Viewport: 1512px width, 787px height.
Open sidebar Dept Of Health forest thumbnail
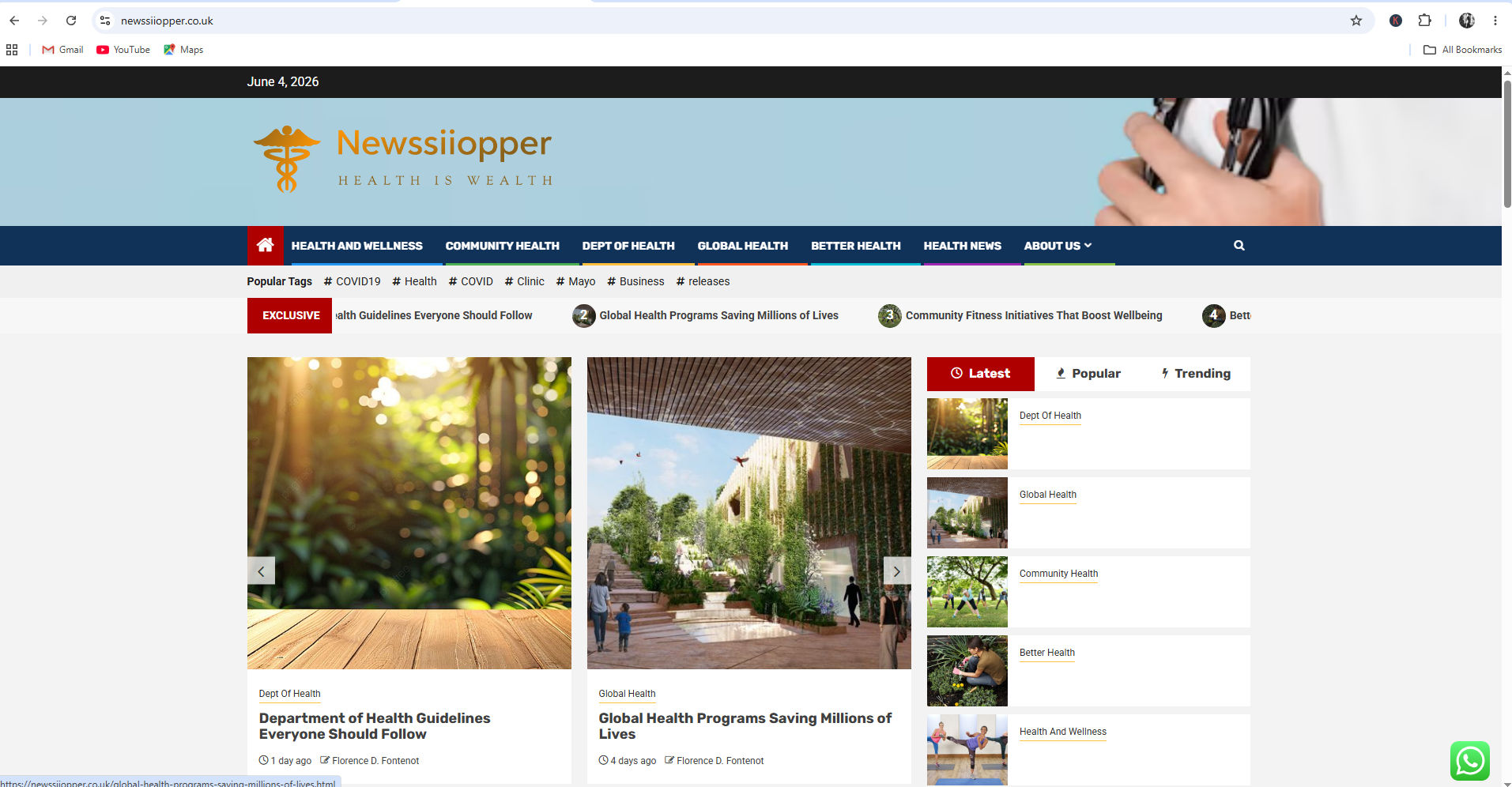click(x=967, y=434)
